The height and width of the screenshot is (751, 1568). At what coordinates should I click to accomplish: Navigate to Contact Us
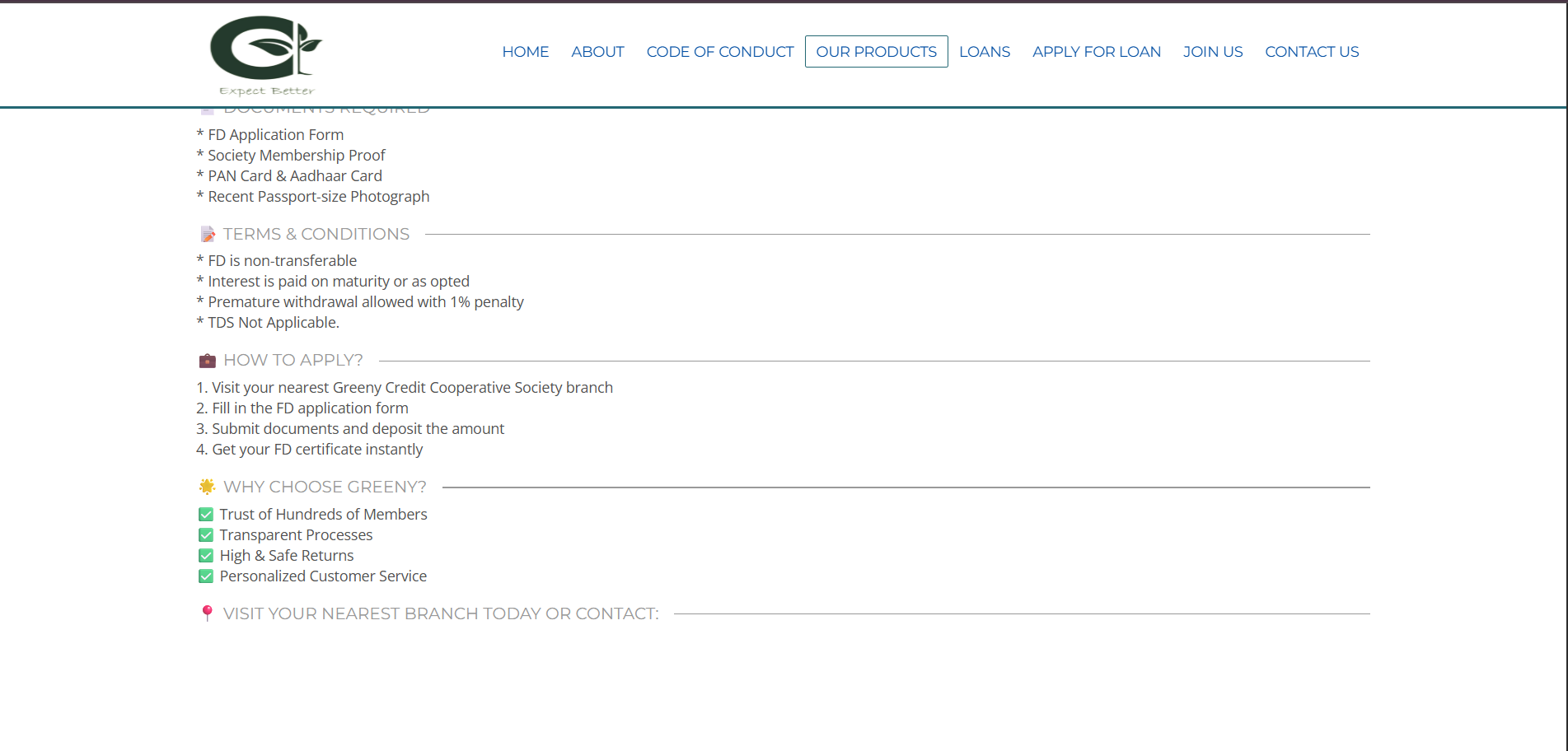(1312, 52)
